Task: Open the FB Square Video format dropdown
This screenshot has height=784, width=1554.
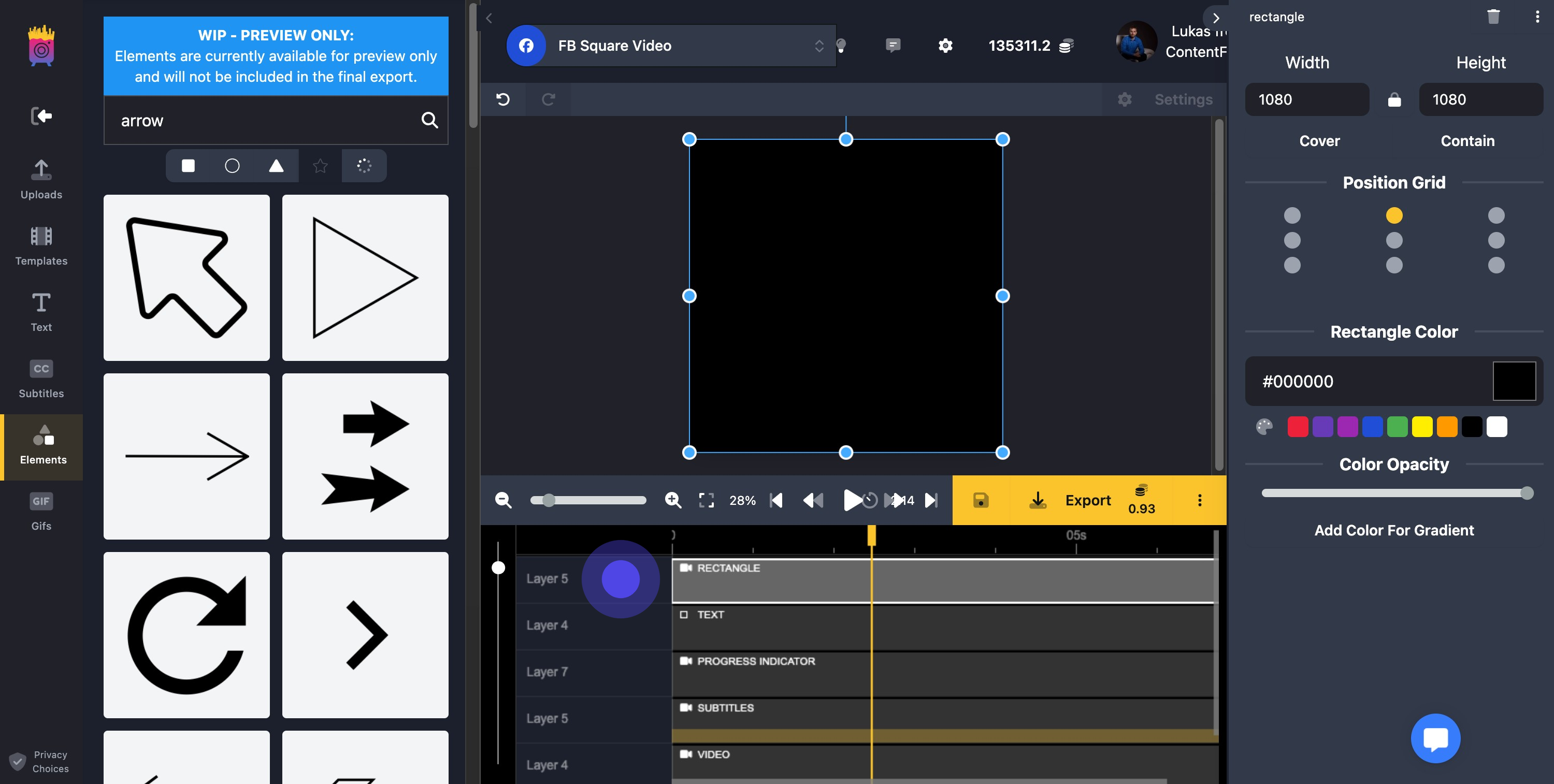Action: coord(671,46)
